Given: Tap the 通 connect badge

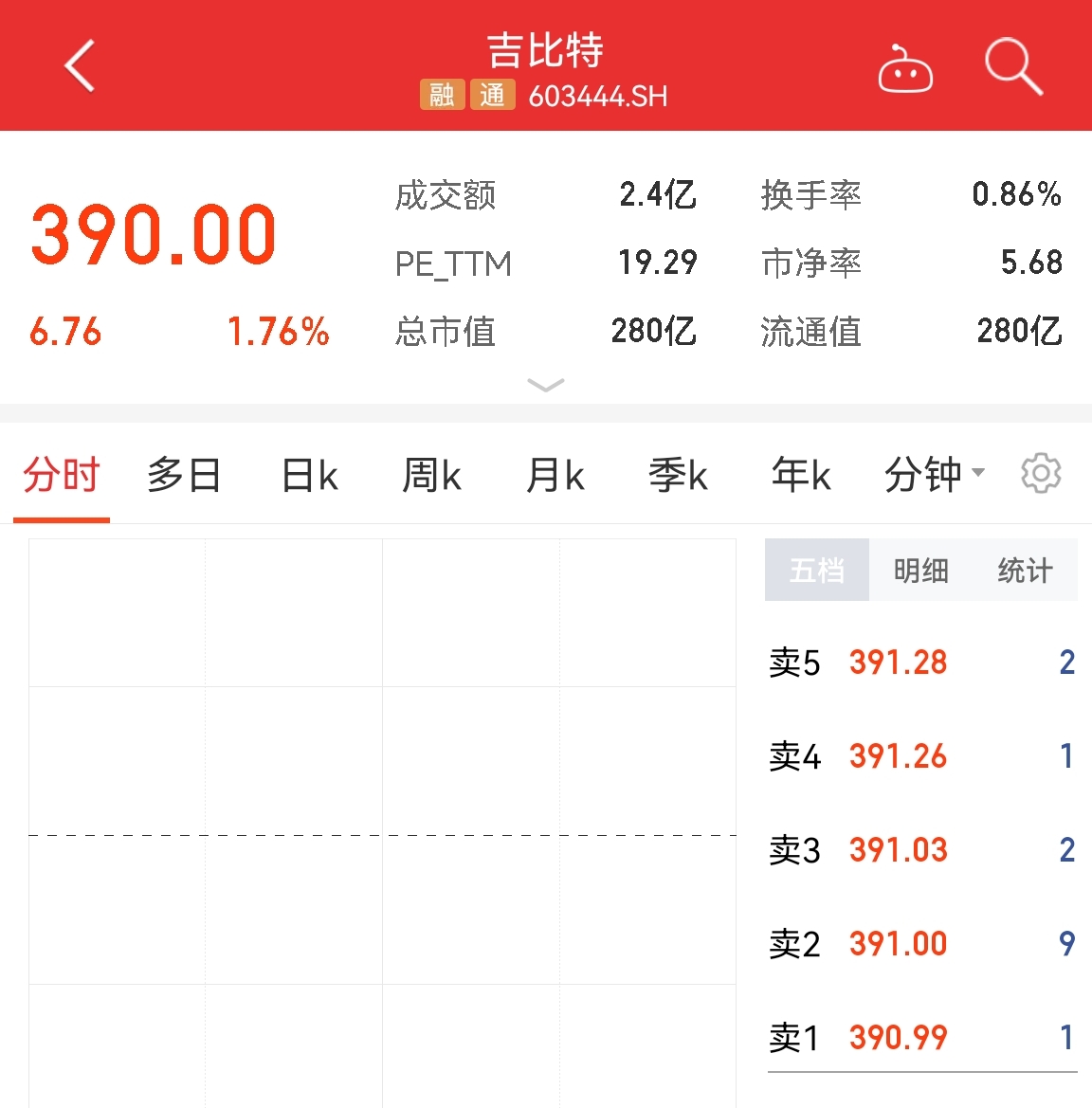Looking at the screenshot, I should (x=493, y=95).
